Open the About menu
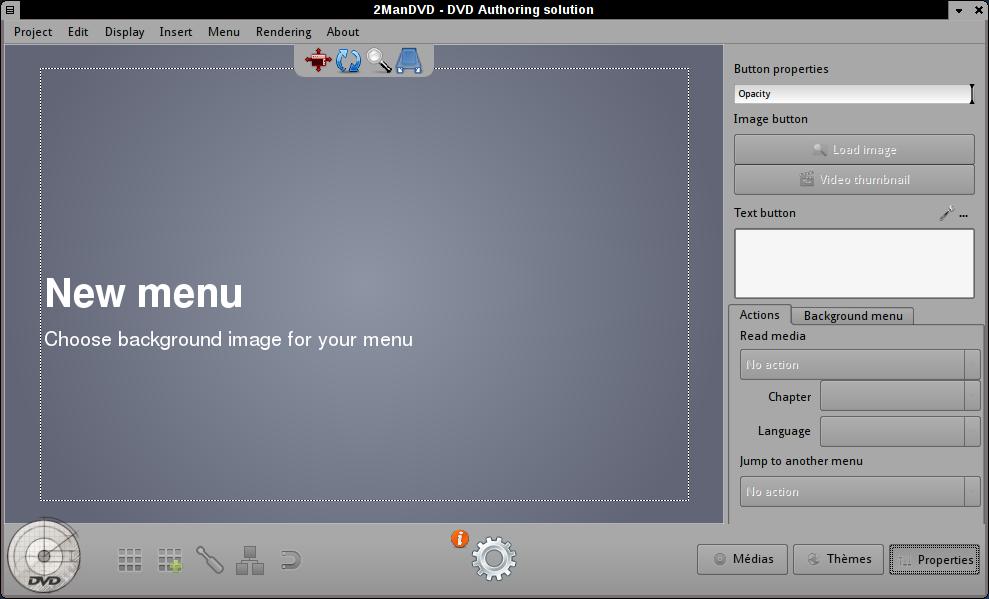Screen dimensions: 989x599 342,32
